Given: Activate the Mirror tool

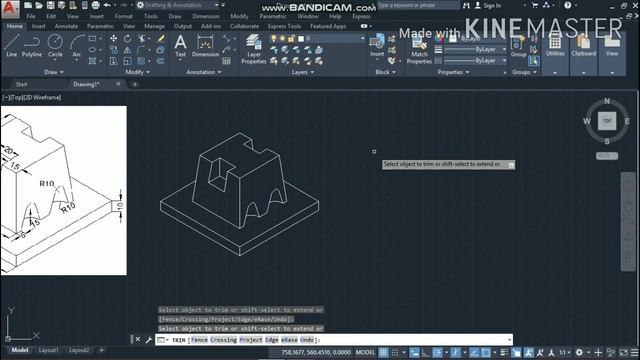Looking at the screenshot, I should point(127,50).
